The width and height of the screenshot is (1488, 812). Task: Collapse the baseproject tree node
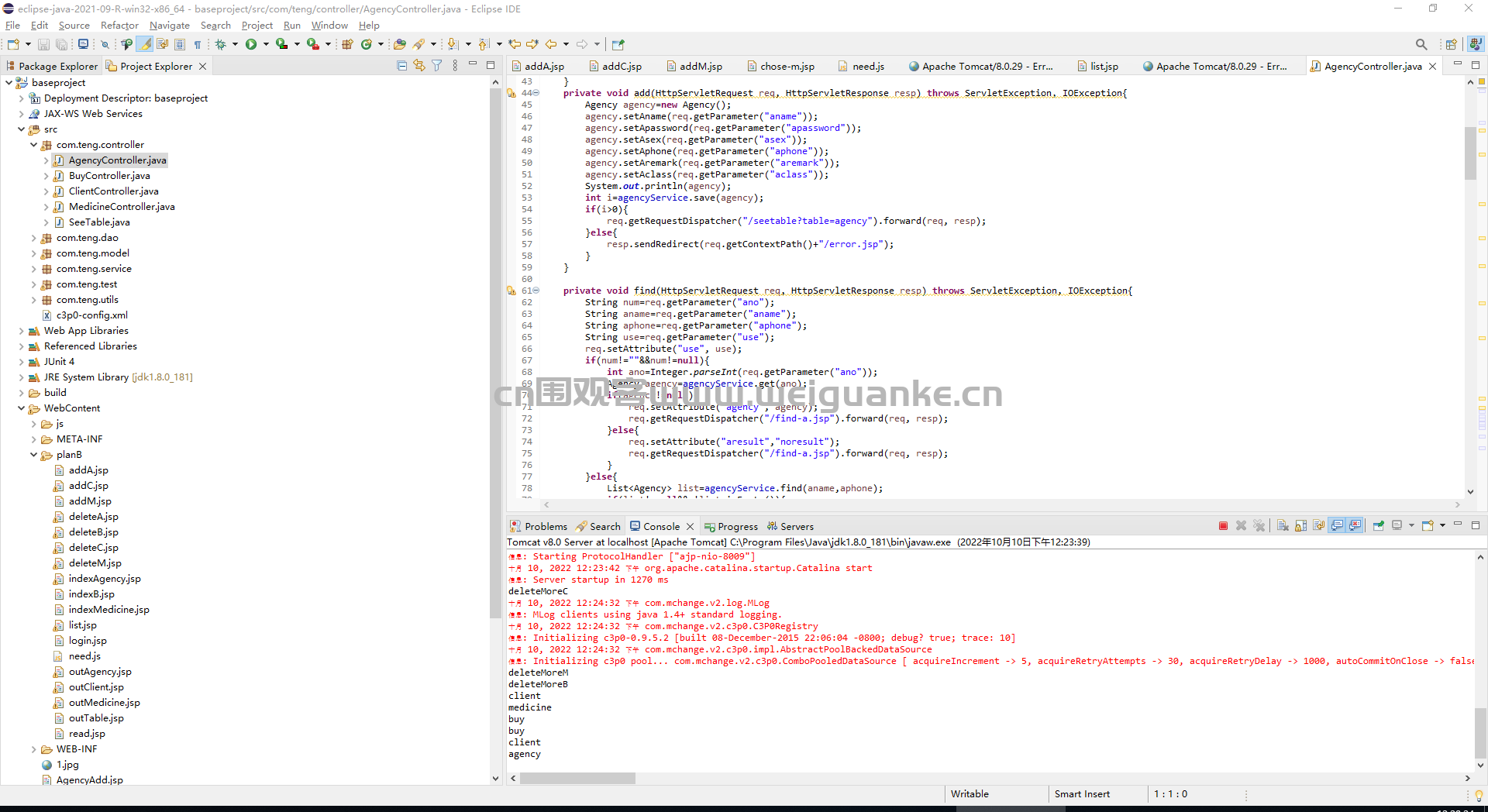pos(9,83)
